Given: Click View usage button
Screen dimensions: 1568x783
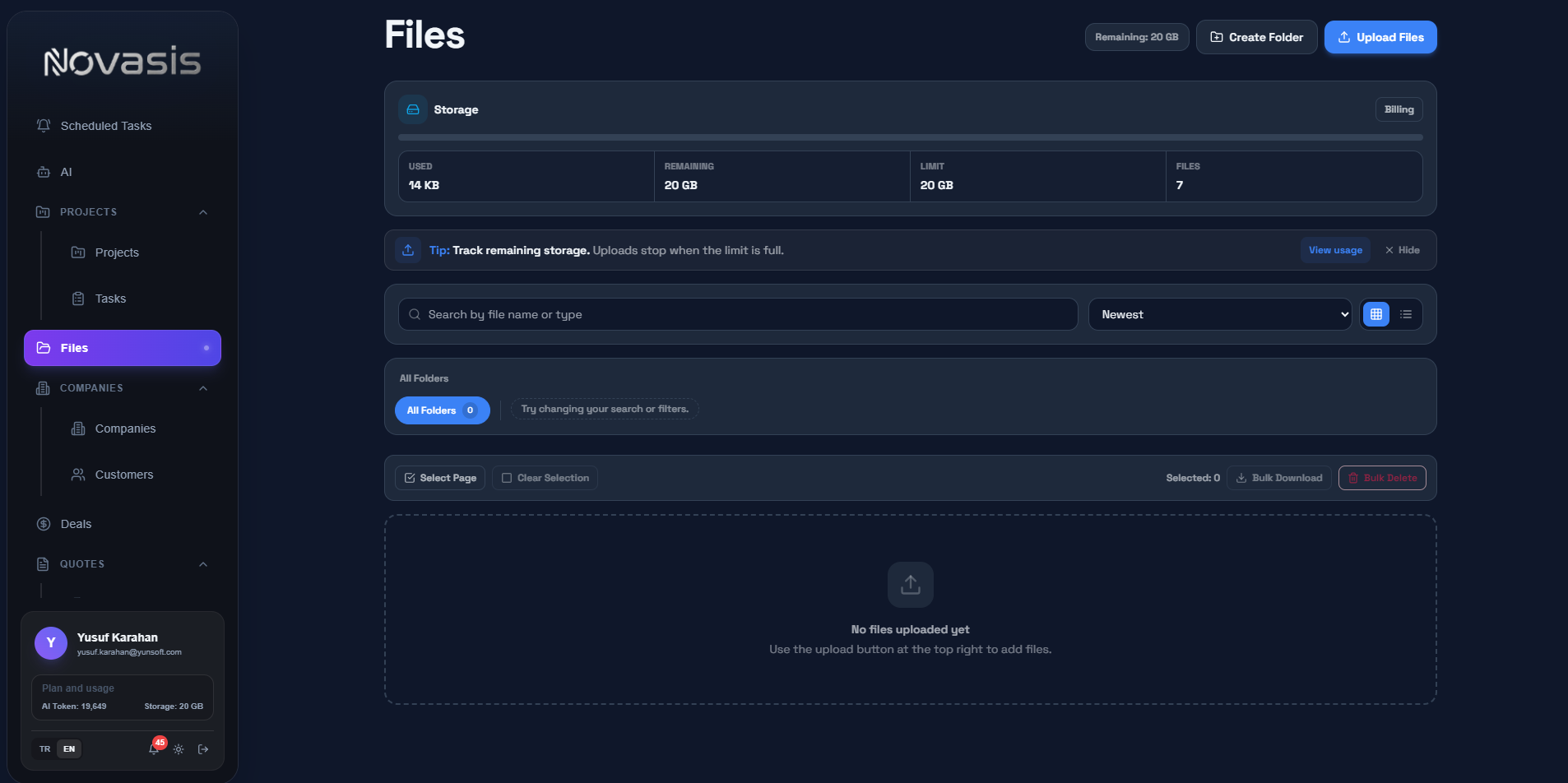Looking at the screenshot, I should (1335, 250).
